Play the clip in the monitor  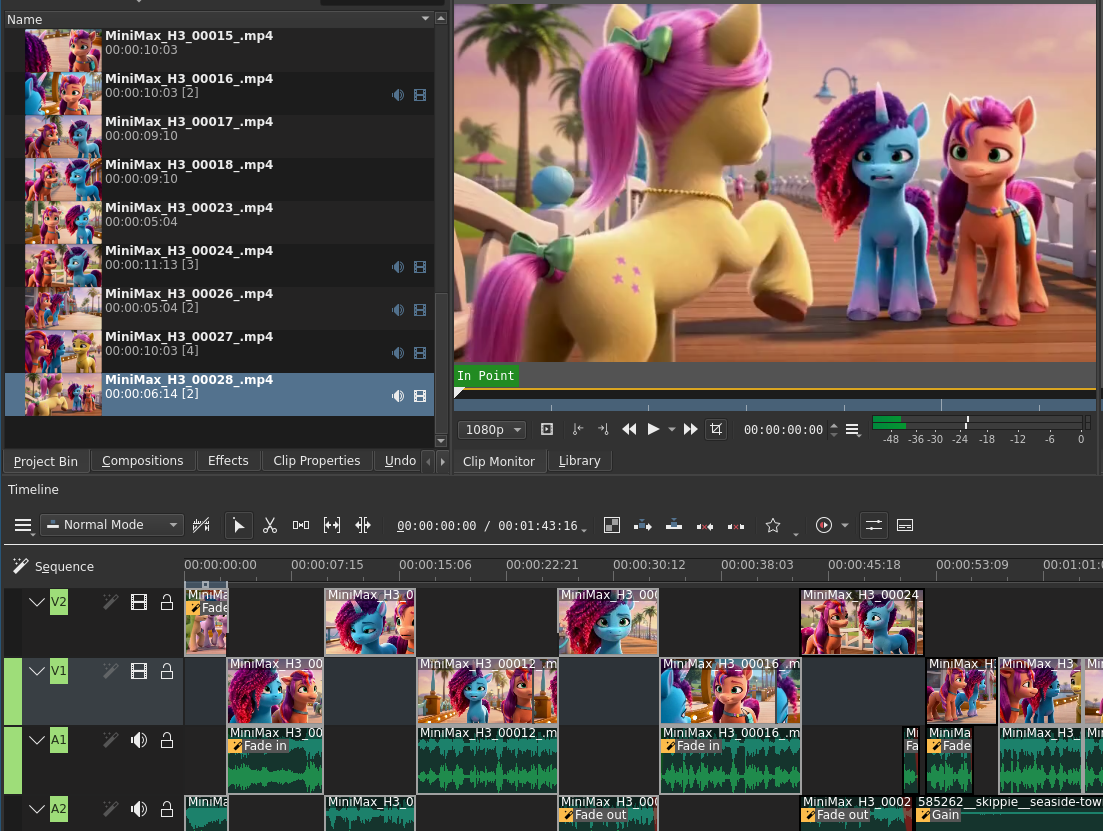[653, 429]
